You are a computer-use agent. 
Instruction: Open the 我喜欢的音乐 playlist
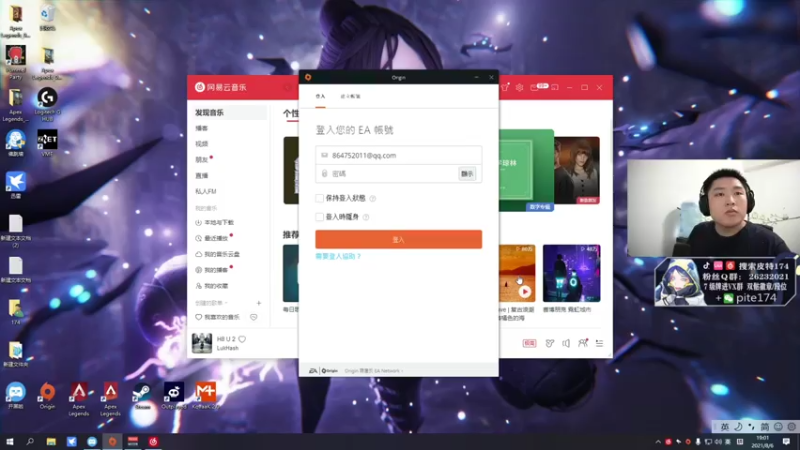coord(218,317)
